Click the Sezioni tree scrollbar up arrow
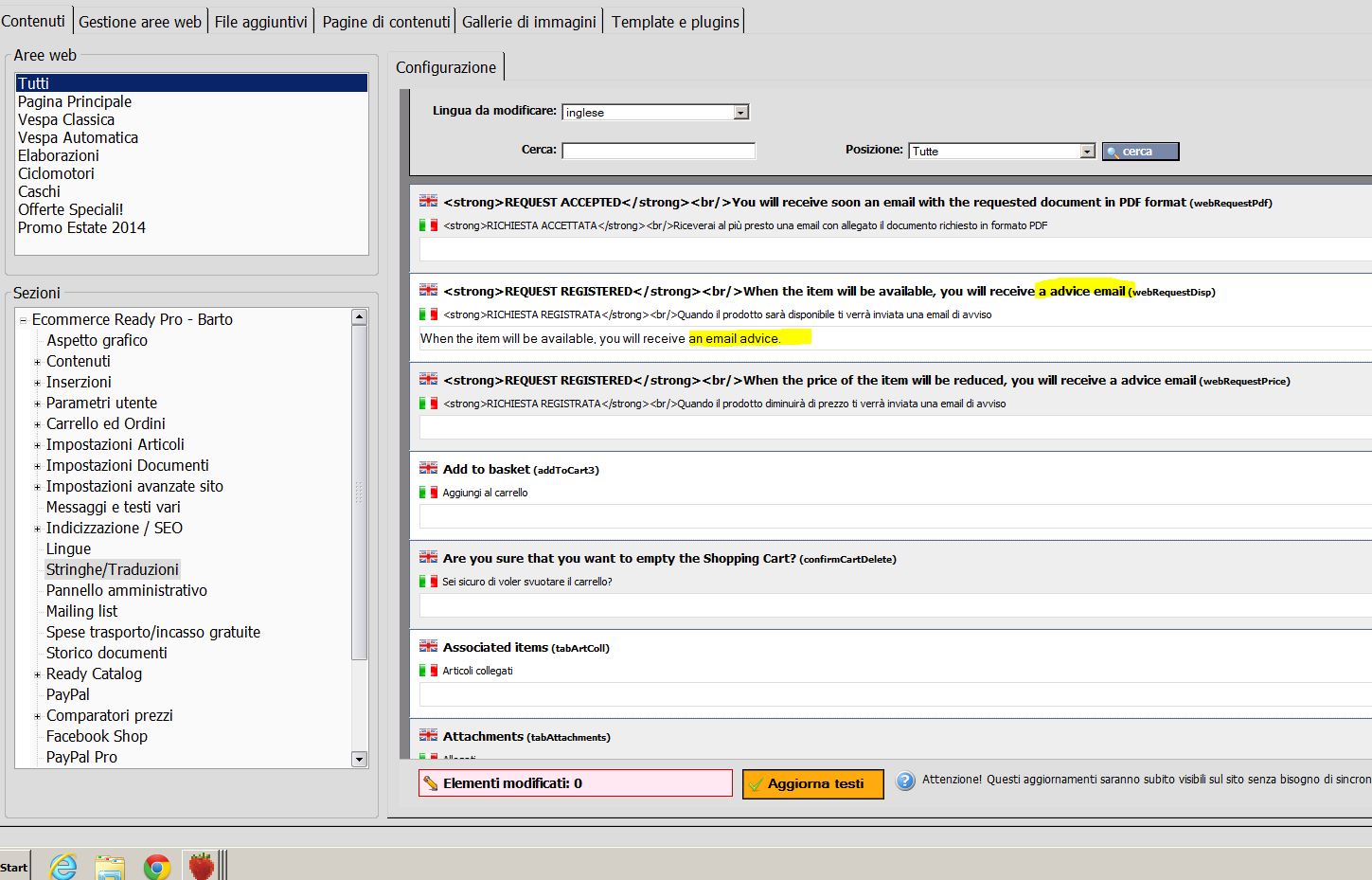The height and width of the screenshot is (880, 1372). coord(359,316)
